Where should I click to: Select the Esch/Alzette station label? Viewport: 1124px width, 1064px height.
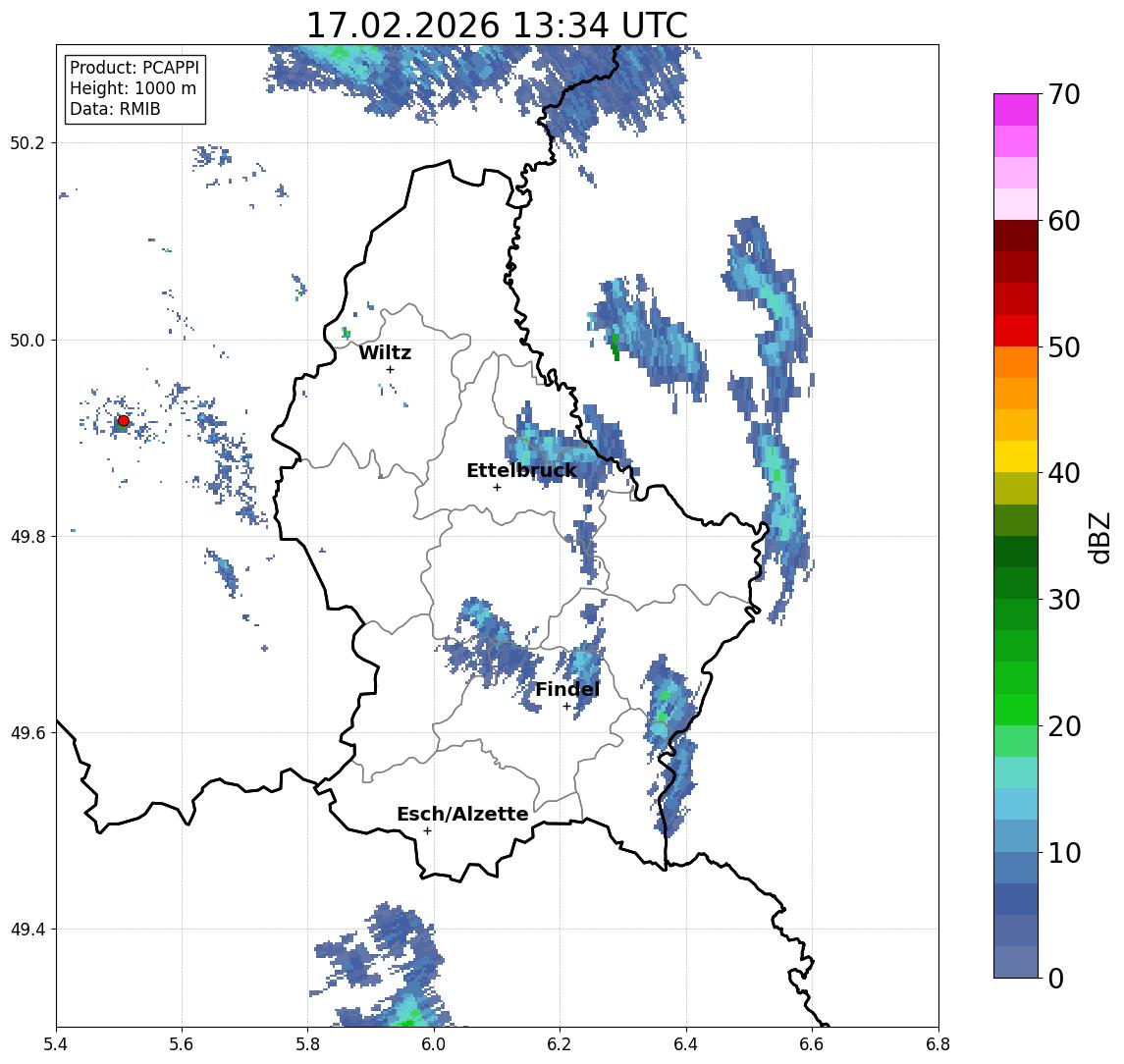point(462,814)
